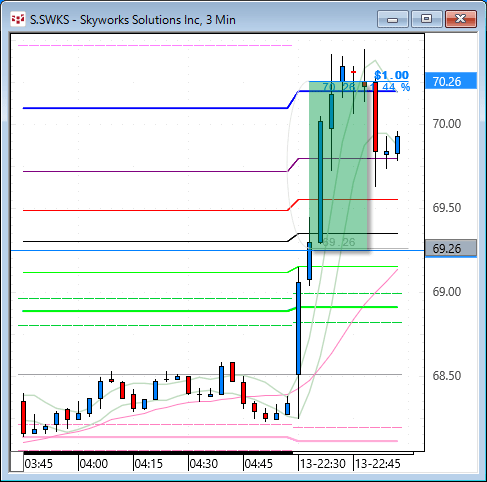
Task: Click the 13-22:45 time axis label
Action: pyautogui.click(x=378, y=464)
